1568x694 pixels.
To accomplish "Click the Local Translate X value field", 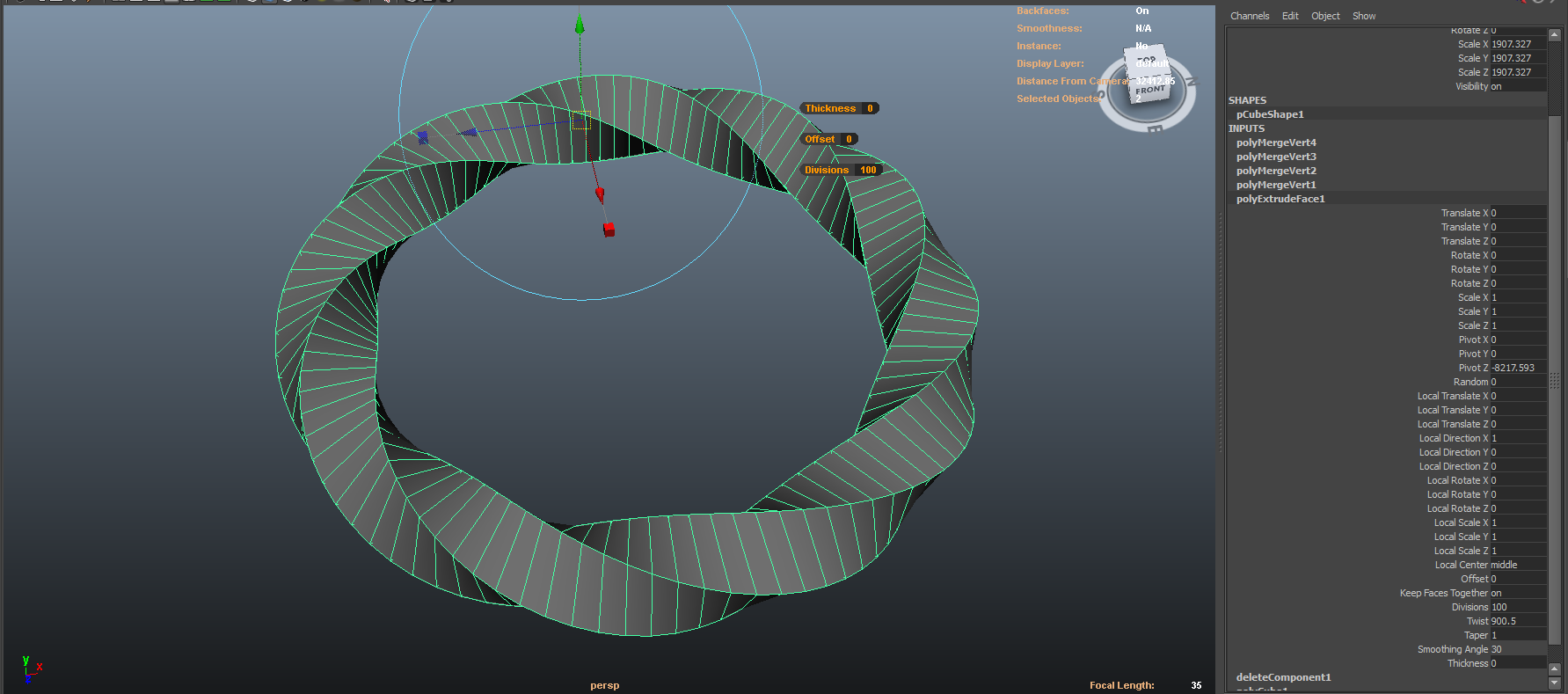I will click(1518, 396).
